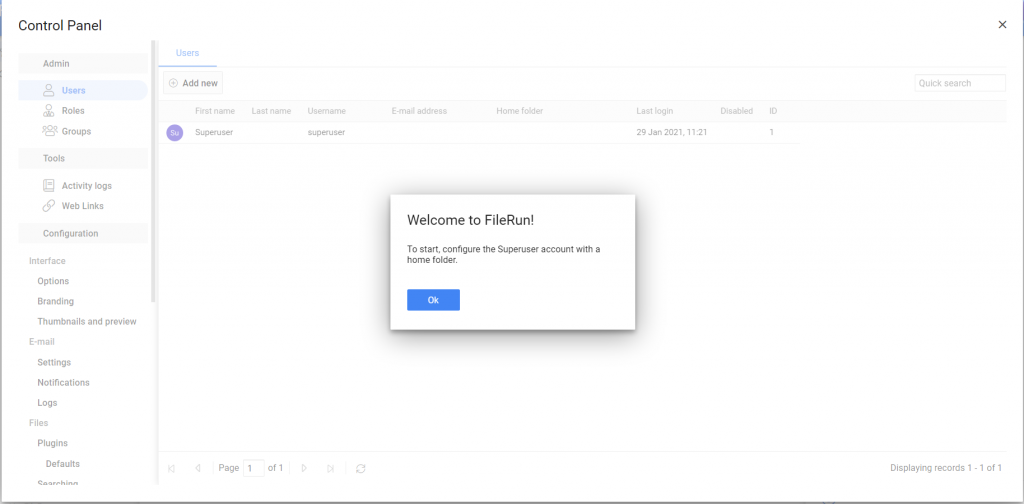This screenshot has width=1024, height=504.
Task: Sort by the Disabled column header
Action: tap(737, 111)
